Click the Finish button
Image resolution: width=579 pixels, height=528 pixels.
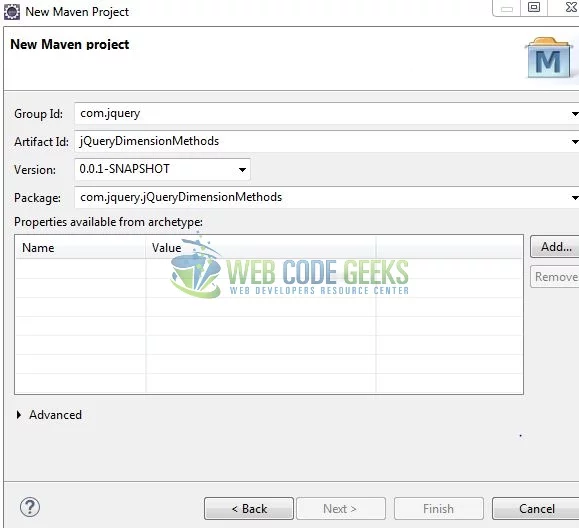(439, 509)
